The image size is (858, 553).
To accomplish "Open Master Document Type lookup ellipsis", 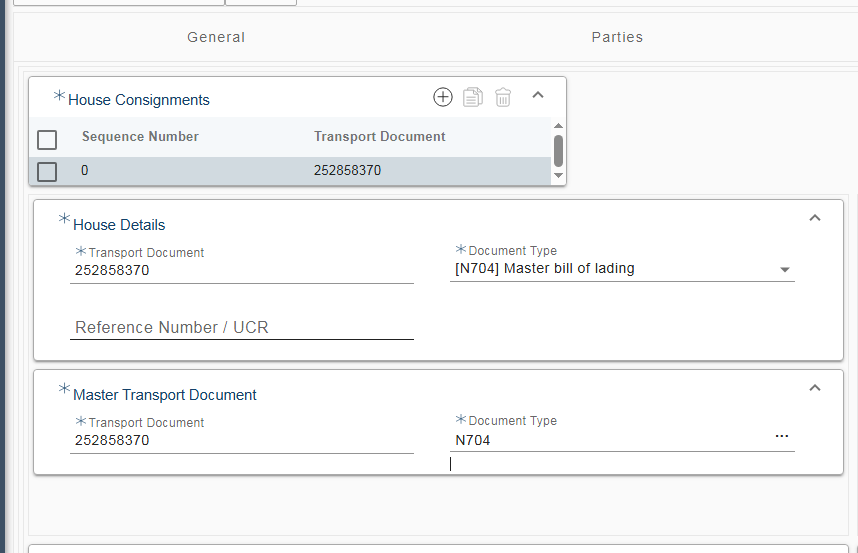I will [x=782, y=437].
